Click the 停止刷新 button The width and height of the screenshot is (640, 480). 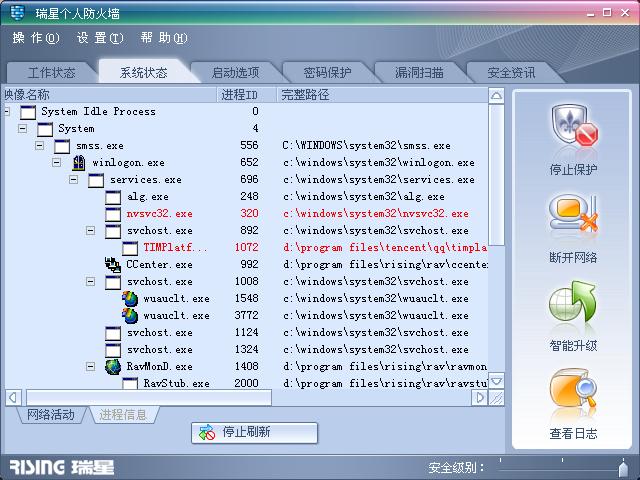(254, 433)
